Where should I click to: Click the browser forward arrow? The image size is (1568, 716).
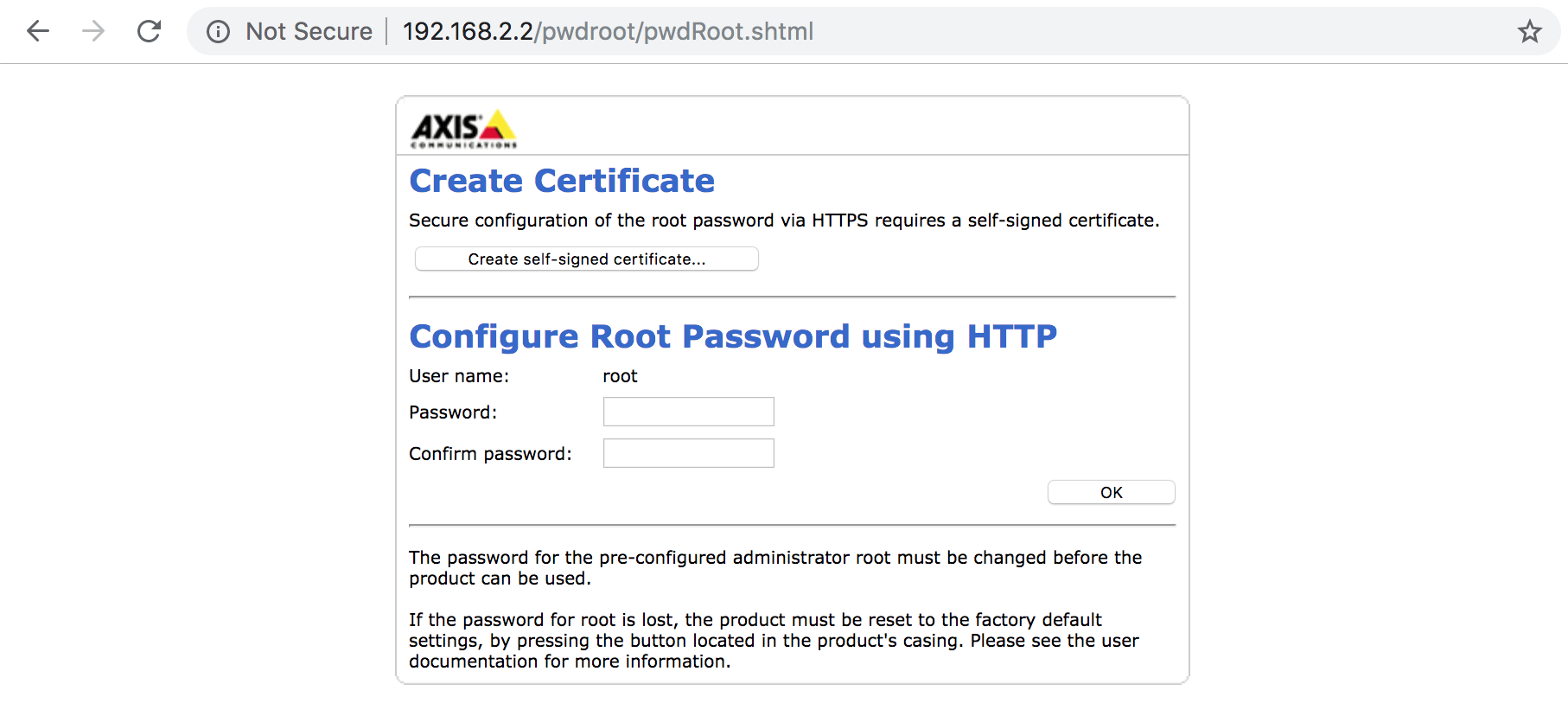(x=93, y=32)
